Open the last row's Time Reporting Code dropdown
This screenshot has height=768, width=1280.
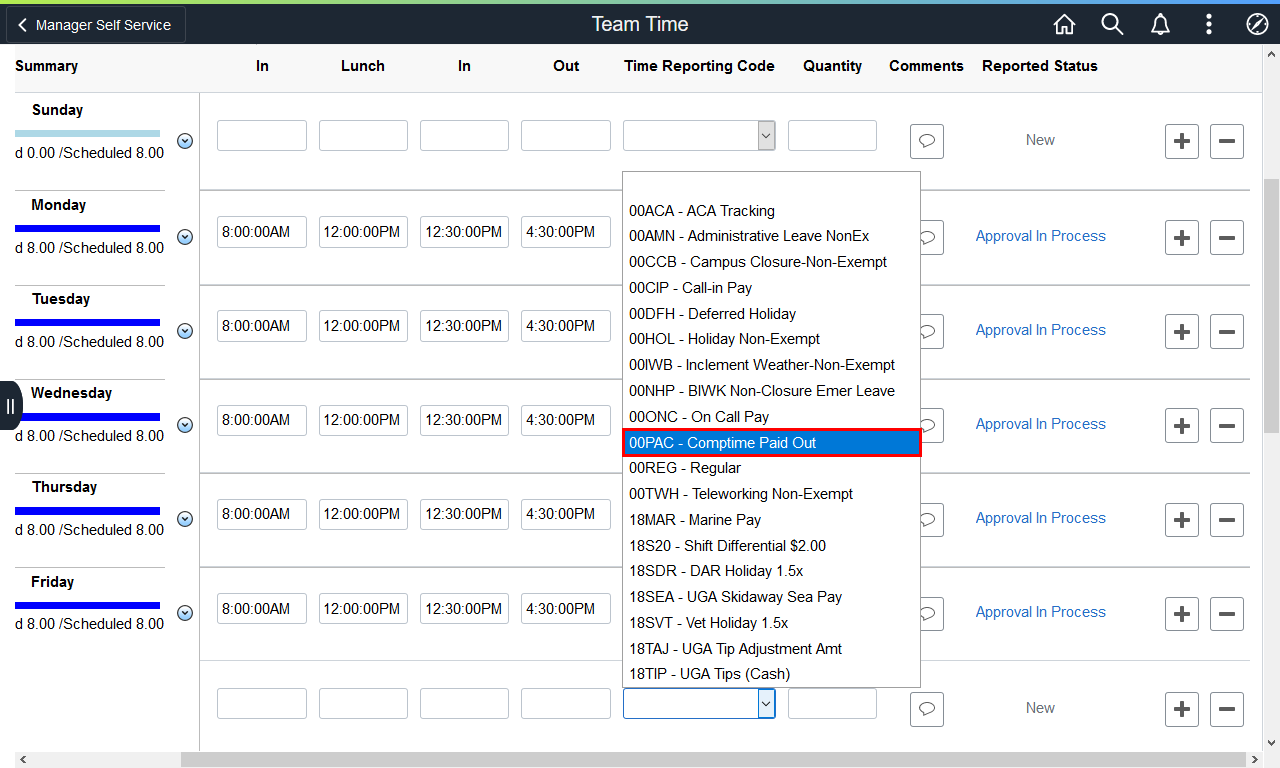tap(699, 703)
